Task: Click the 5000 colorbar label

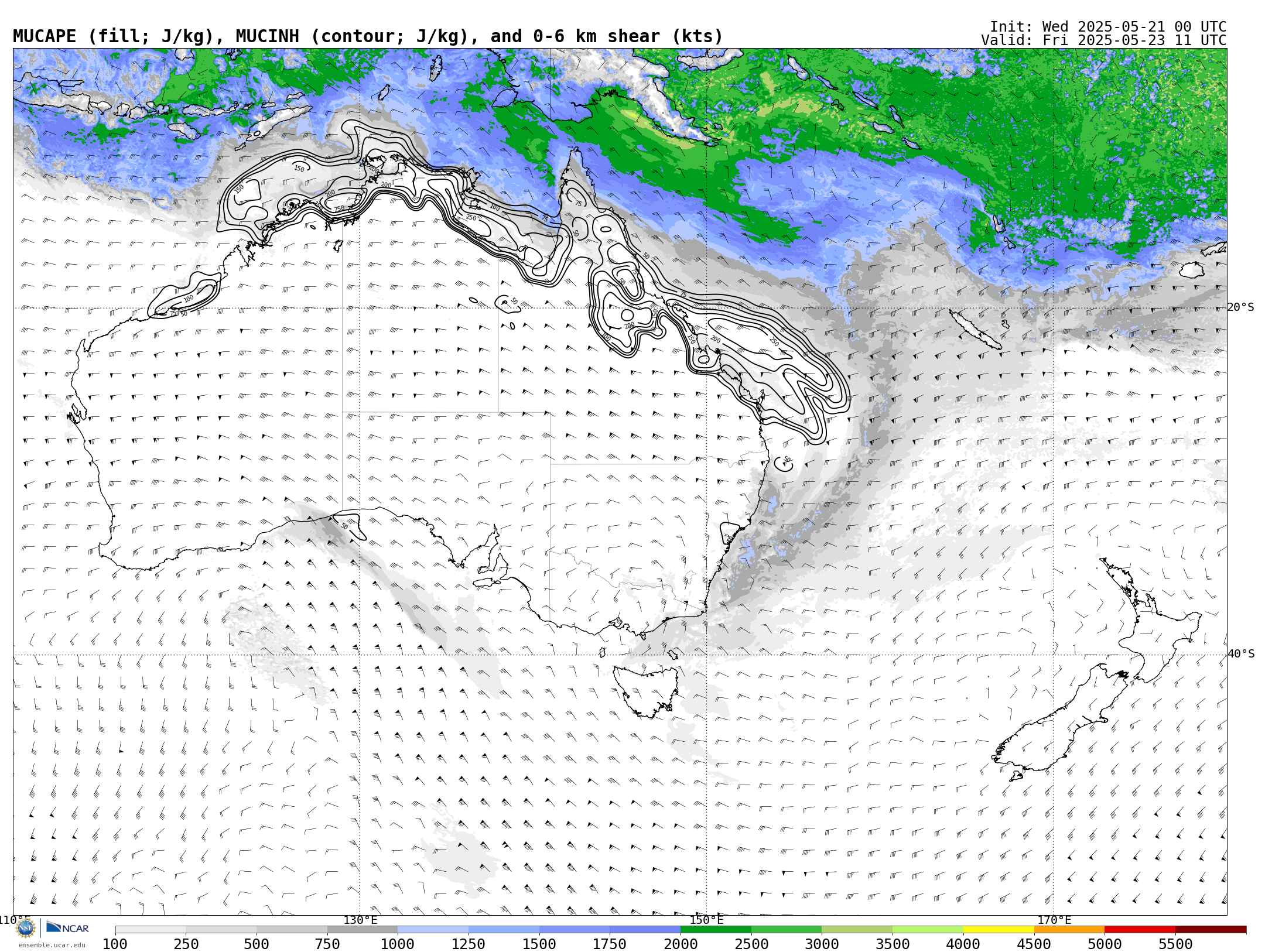Action: coord(1105,944)
